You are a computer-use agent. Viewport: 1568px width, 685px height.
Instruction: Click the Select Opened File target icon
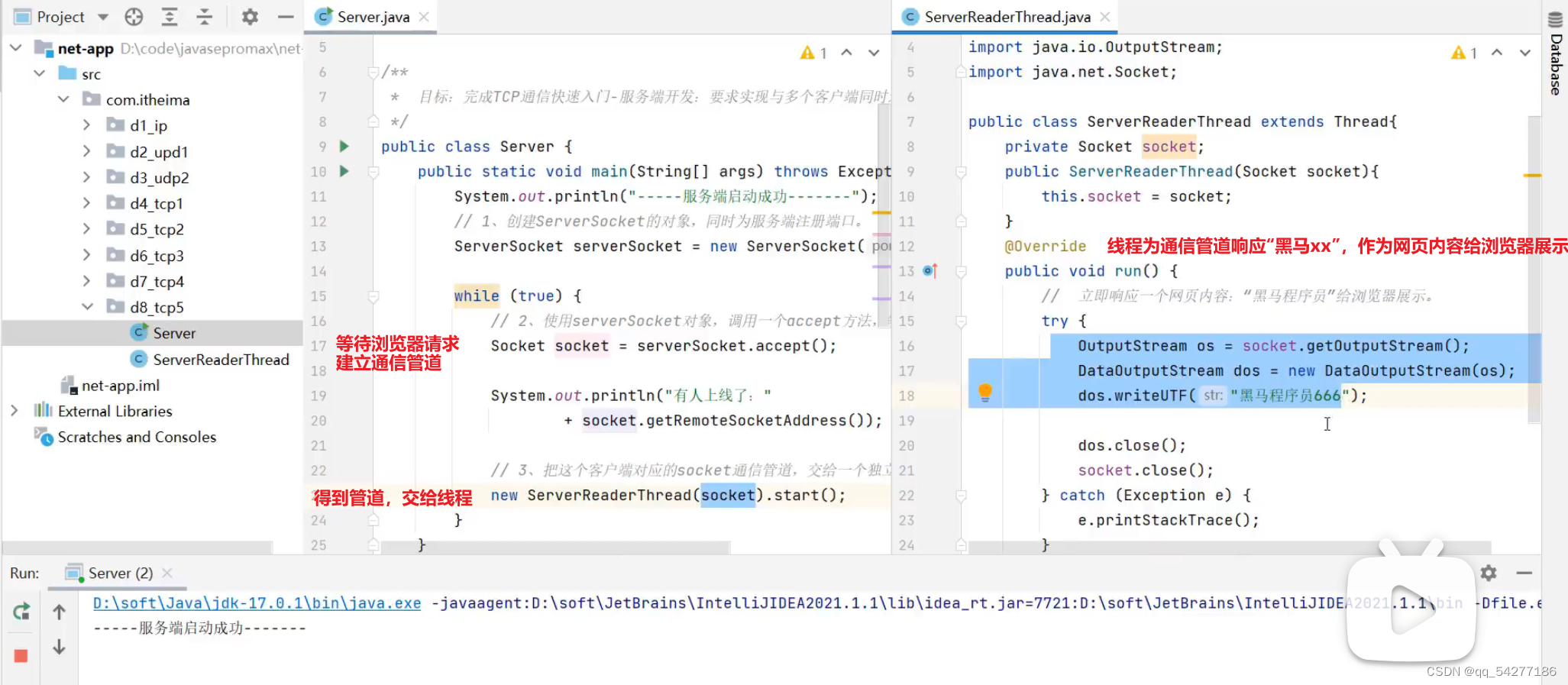click(134, 17)
